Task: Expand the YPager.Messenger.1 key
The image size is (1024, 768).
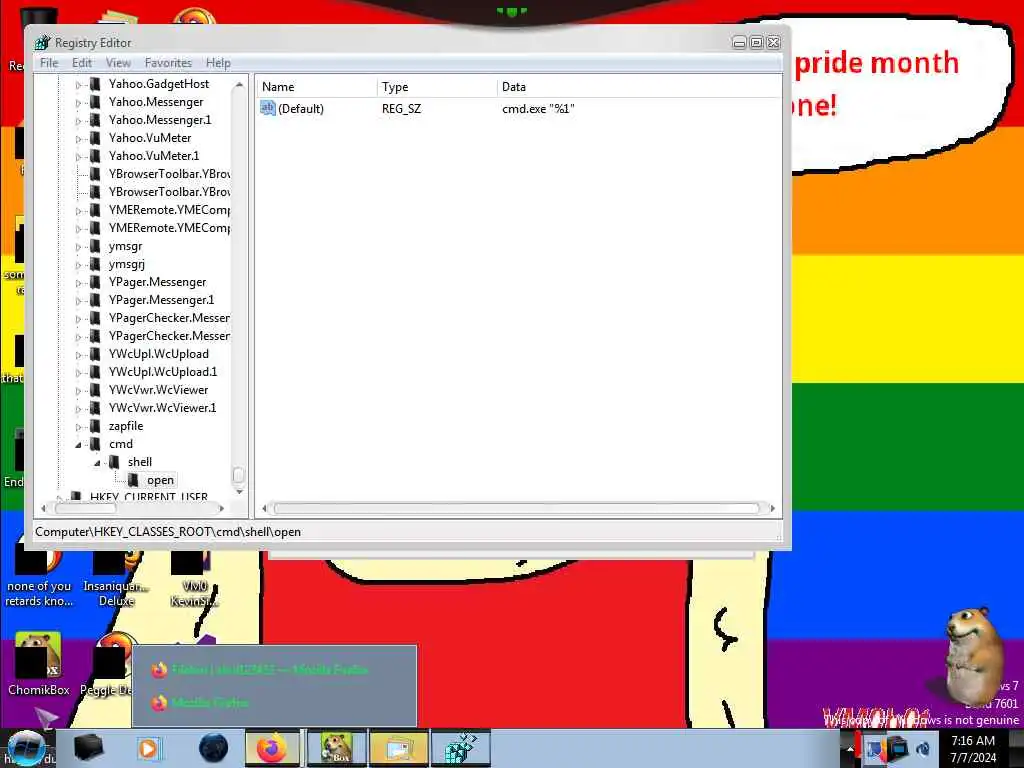Action: click(78, 301)
